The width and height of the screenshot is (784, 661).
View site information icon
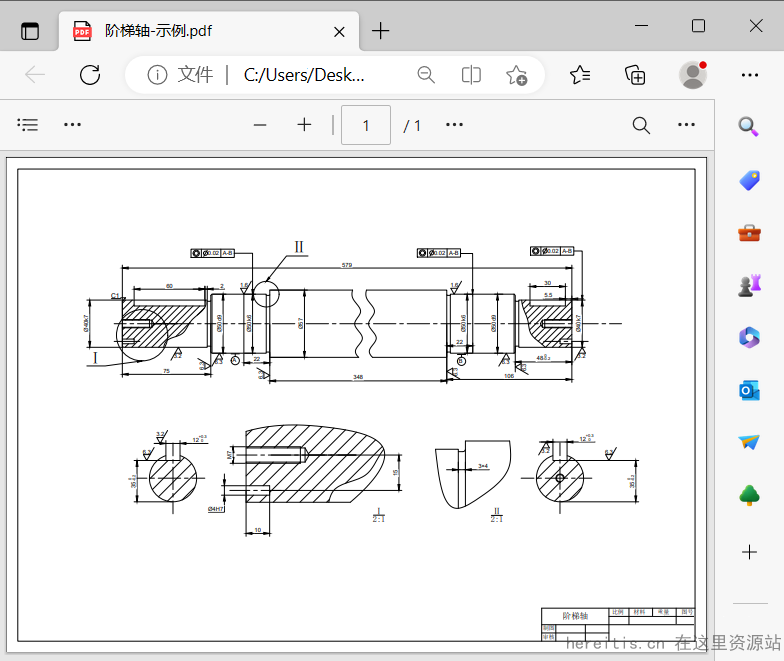157,75
